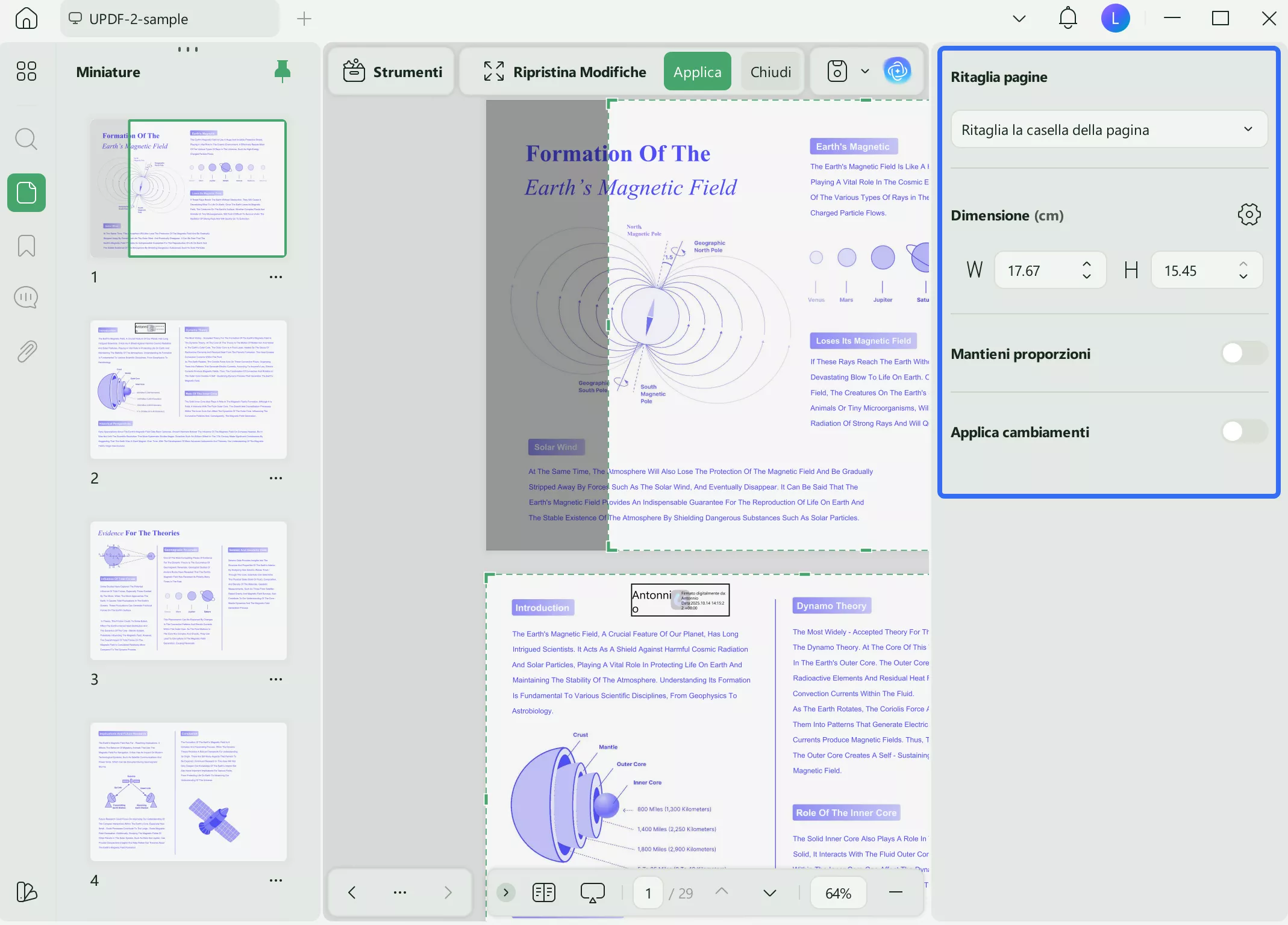Switch to two-page book reading view
Image resolution: width=1288 pixels, height=925 pixels.
(x=543, y=892)
